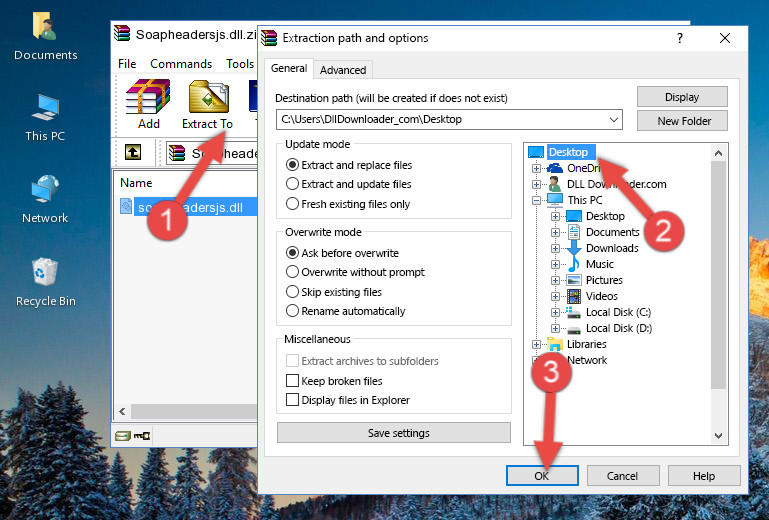Expand the DLL Downloader.com tree node
This screenshot has height=520, width=769.
pos(536,184)
